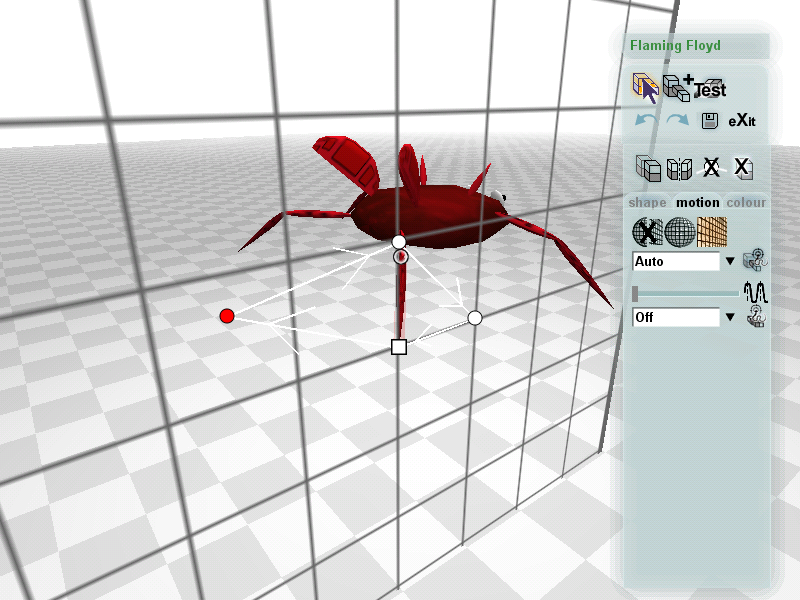800x600 pixels.
Task: Mirror the selected part
Action: coord(680,169)
